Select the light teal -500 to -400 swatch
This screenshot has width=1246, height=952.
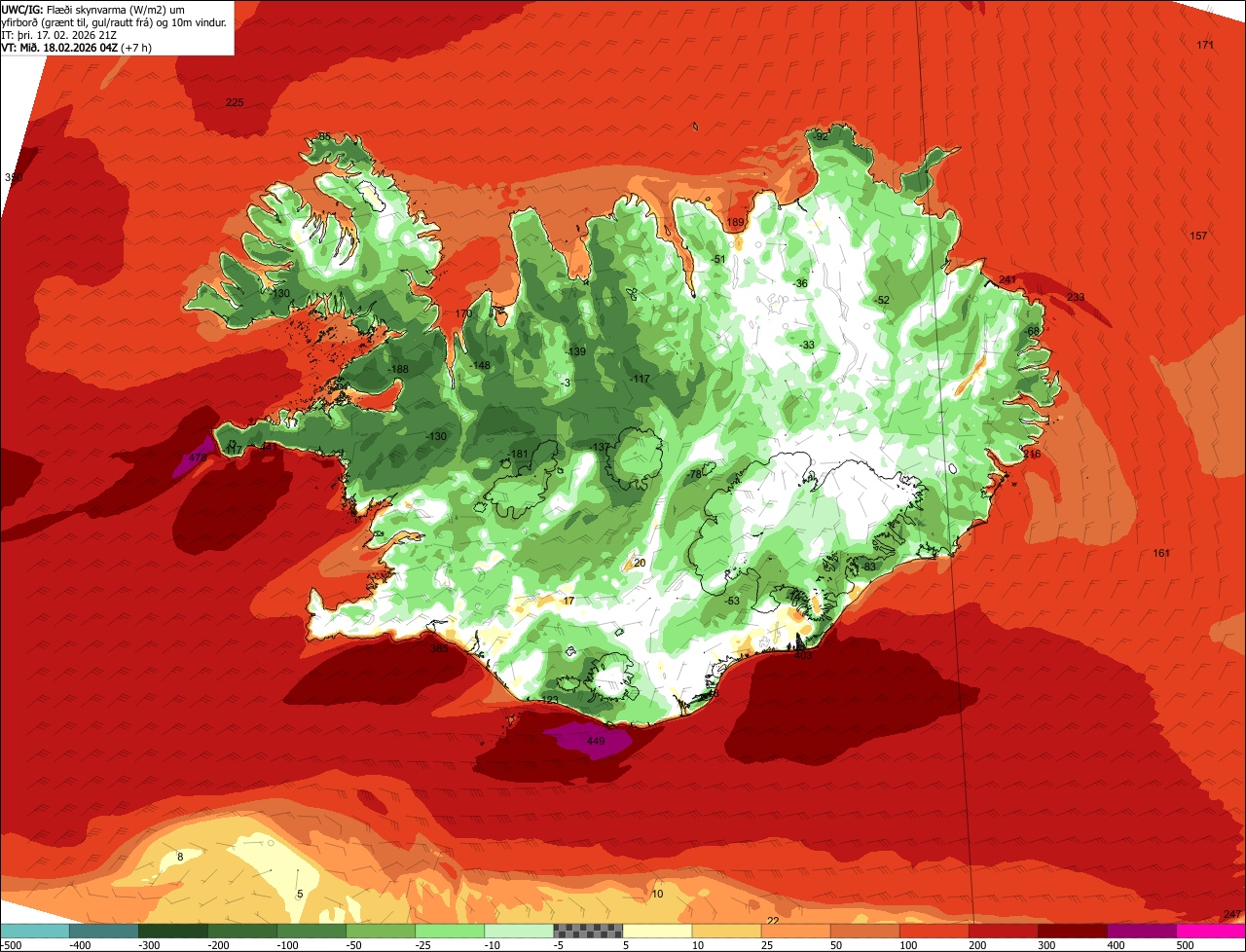35,932
